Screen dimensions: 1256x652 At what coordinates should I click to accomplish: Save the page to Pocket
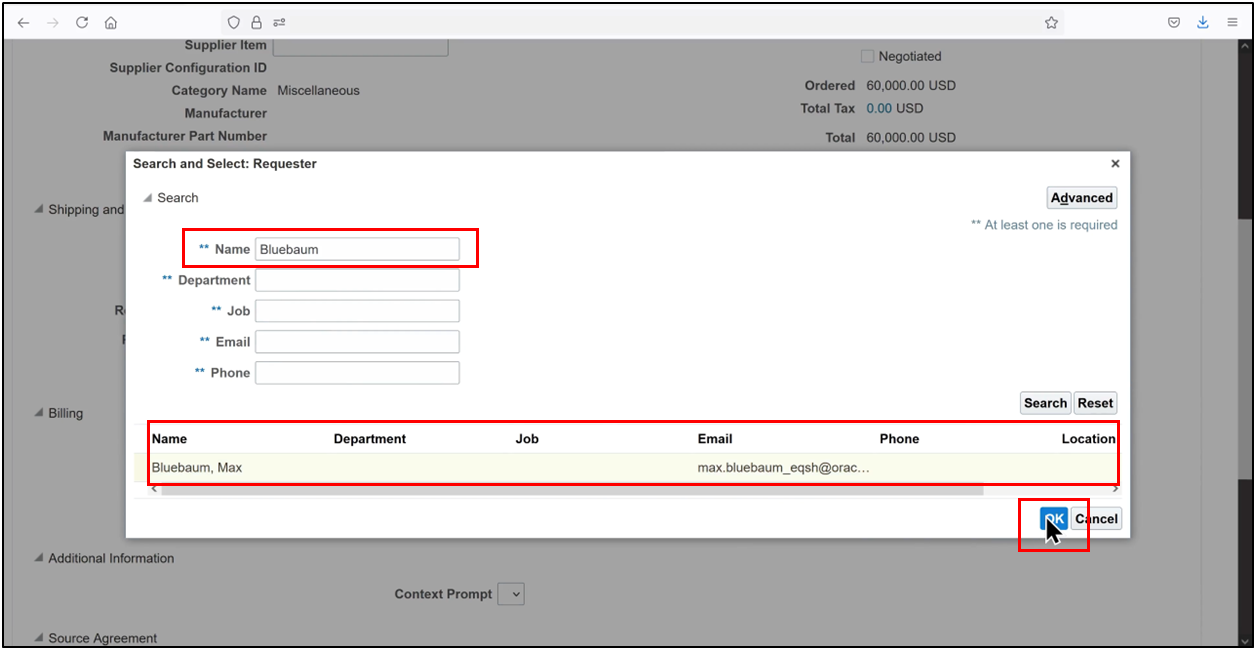click(1173, 21)
